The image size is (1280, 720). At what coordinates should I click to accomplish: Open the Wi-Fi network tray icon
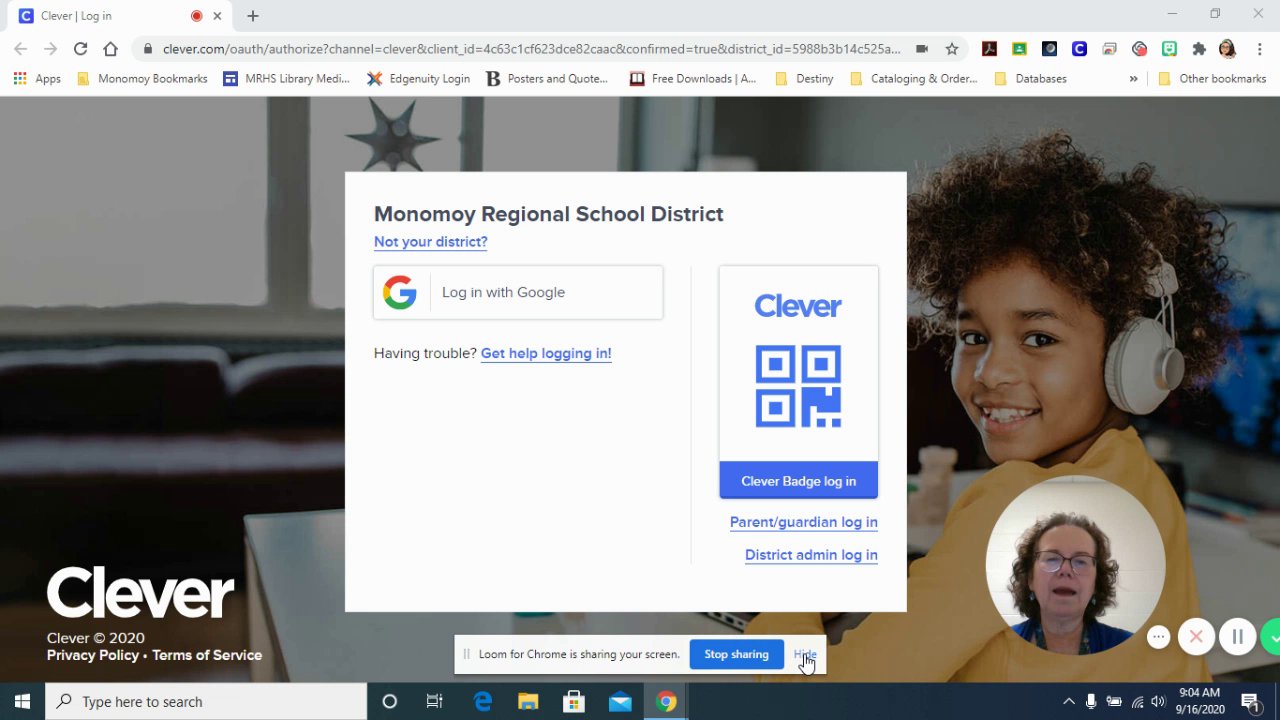pyautogui.click(x=1137, y=702)
